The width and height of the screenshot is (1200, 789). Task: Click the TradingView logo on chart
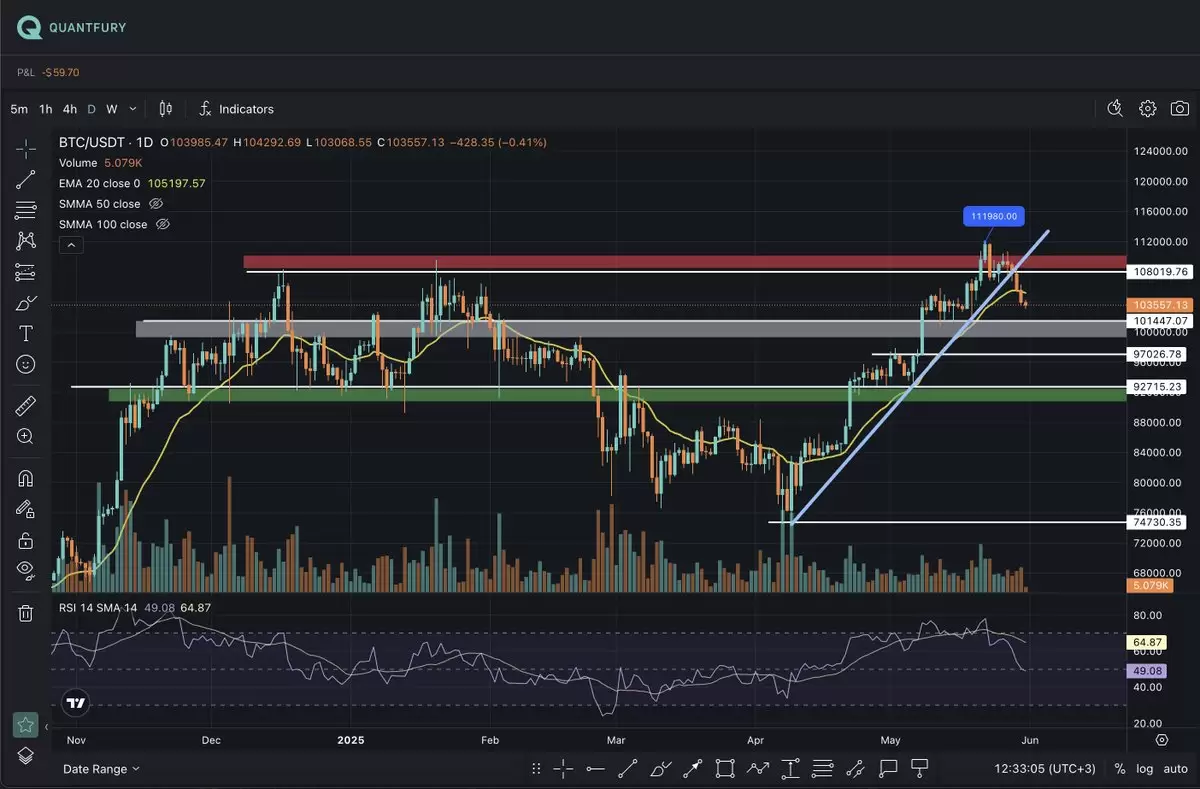coord(75,703)
